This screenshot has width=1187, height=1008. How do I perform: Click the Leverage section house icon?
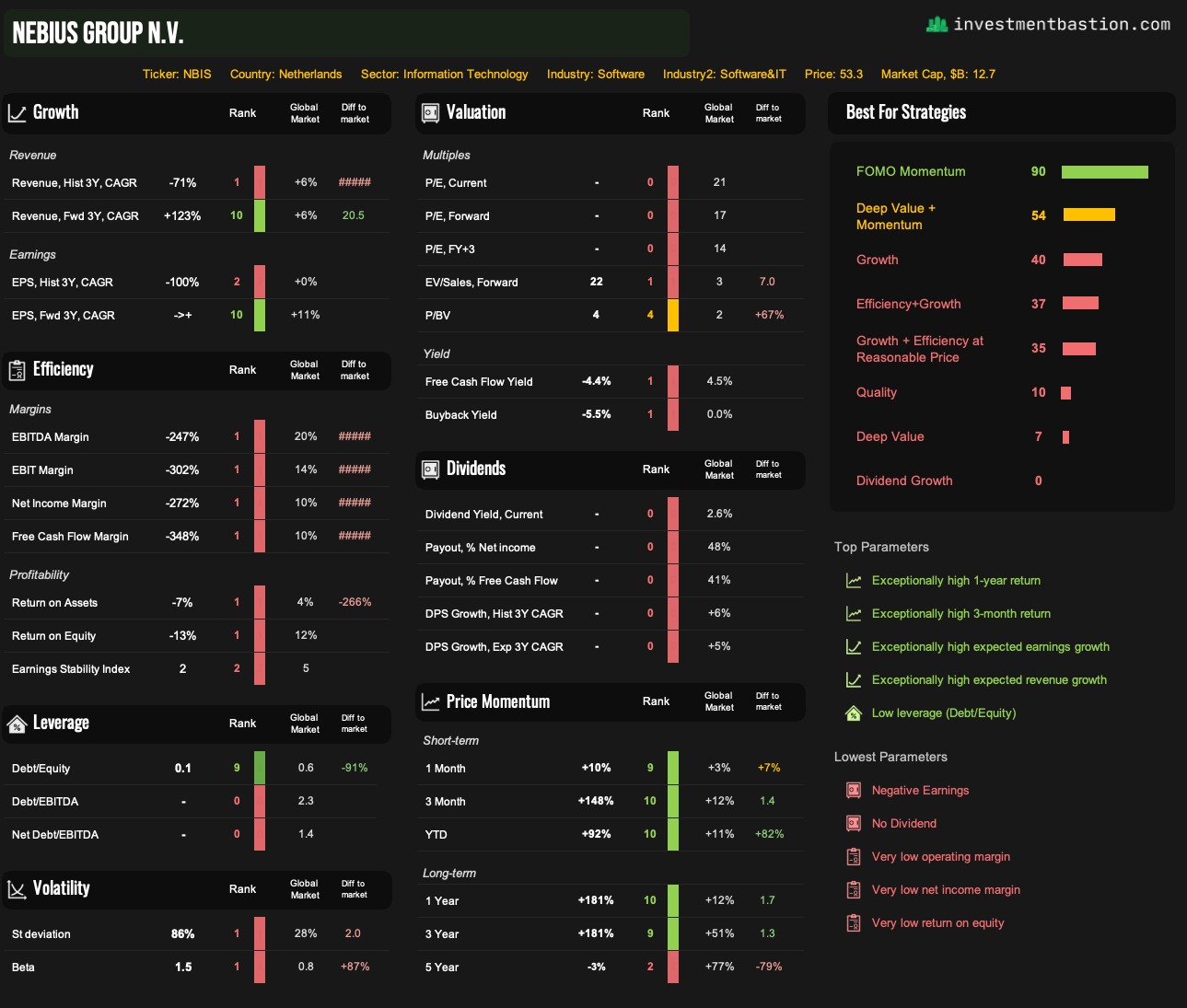coord(17,724)
